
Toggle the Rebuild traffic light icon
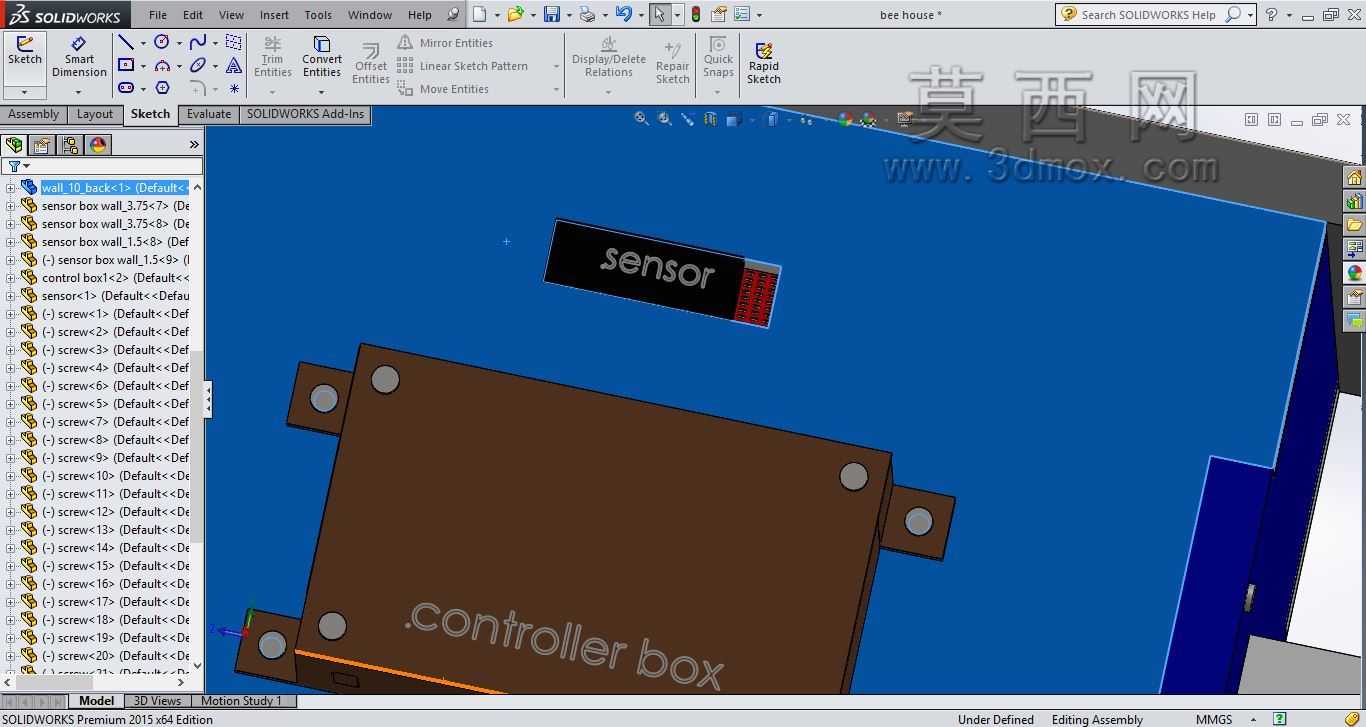pyautogui.click(x=695, y=15)
